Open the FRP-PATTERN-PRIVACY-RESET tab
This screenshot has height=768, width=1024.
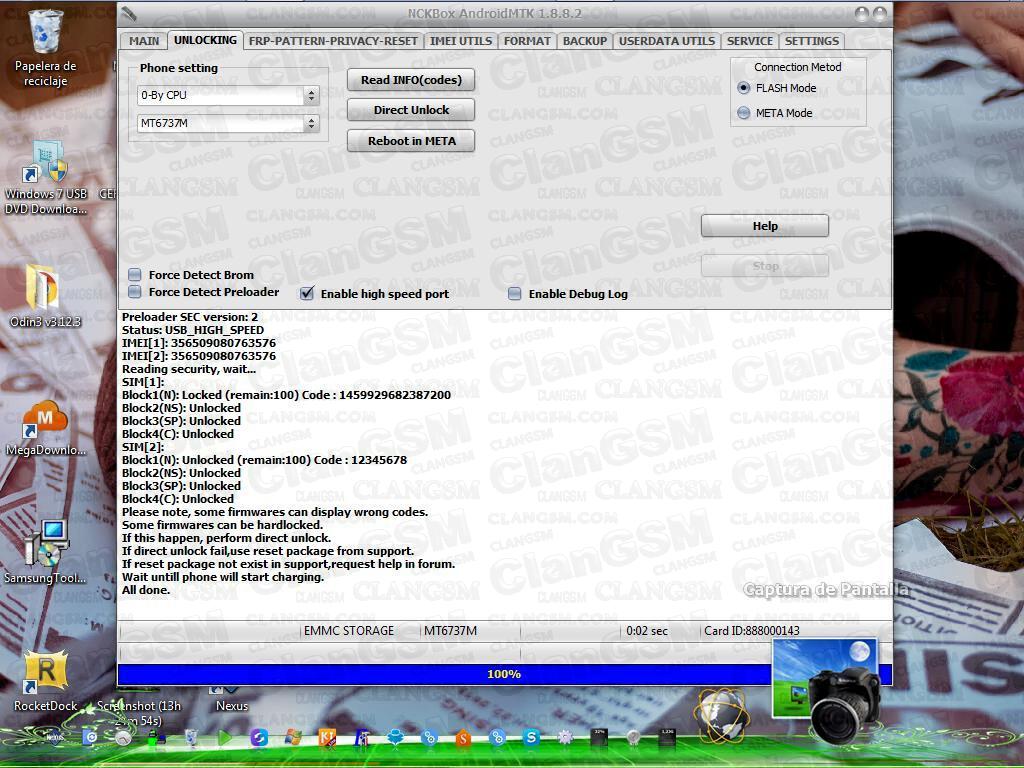coord(333,40)
